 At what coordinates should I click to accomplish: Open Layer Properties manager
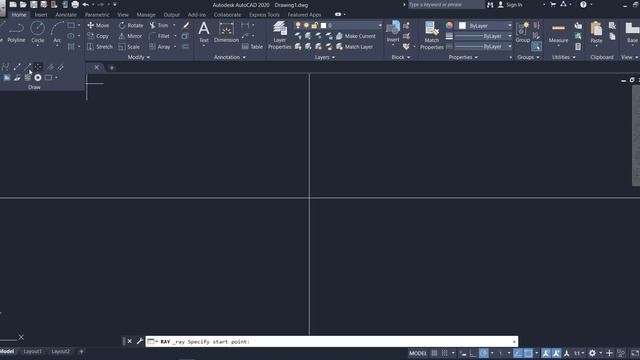coord(280,35)
